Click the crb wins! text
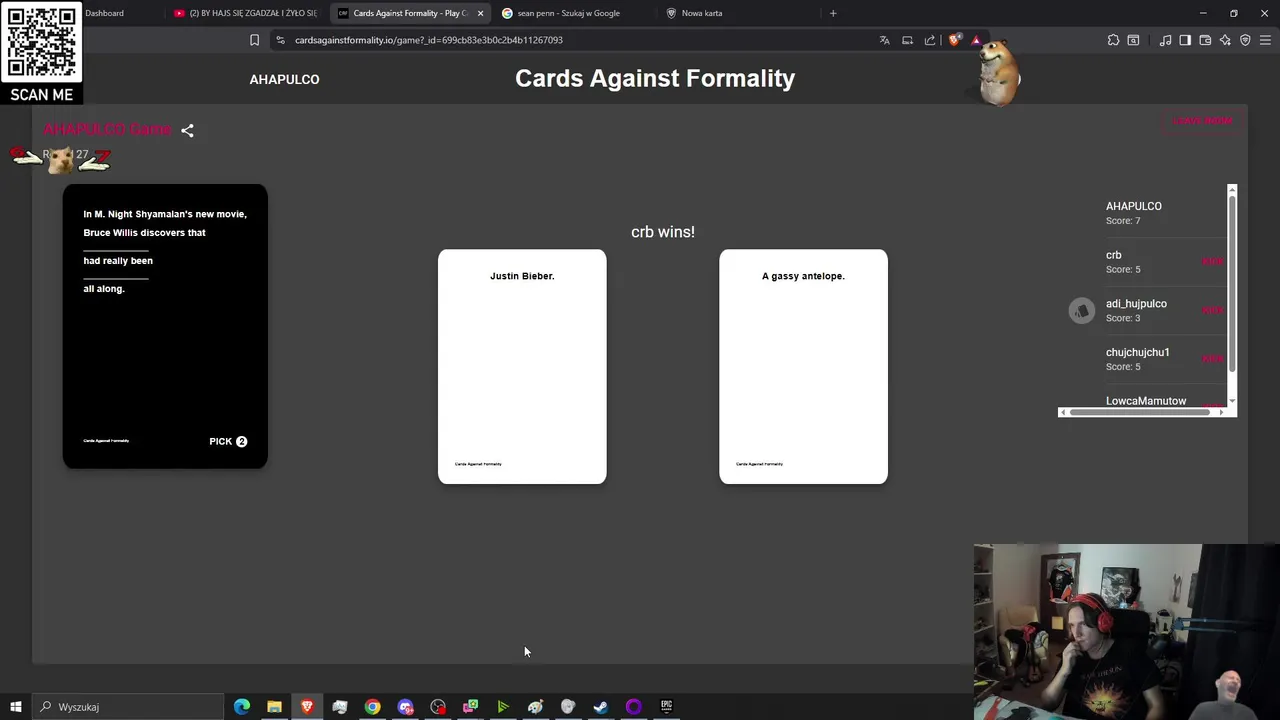1280x720 pixels. pos(663,232)
